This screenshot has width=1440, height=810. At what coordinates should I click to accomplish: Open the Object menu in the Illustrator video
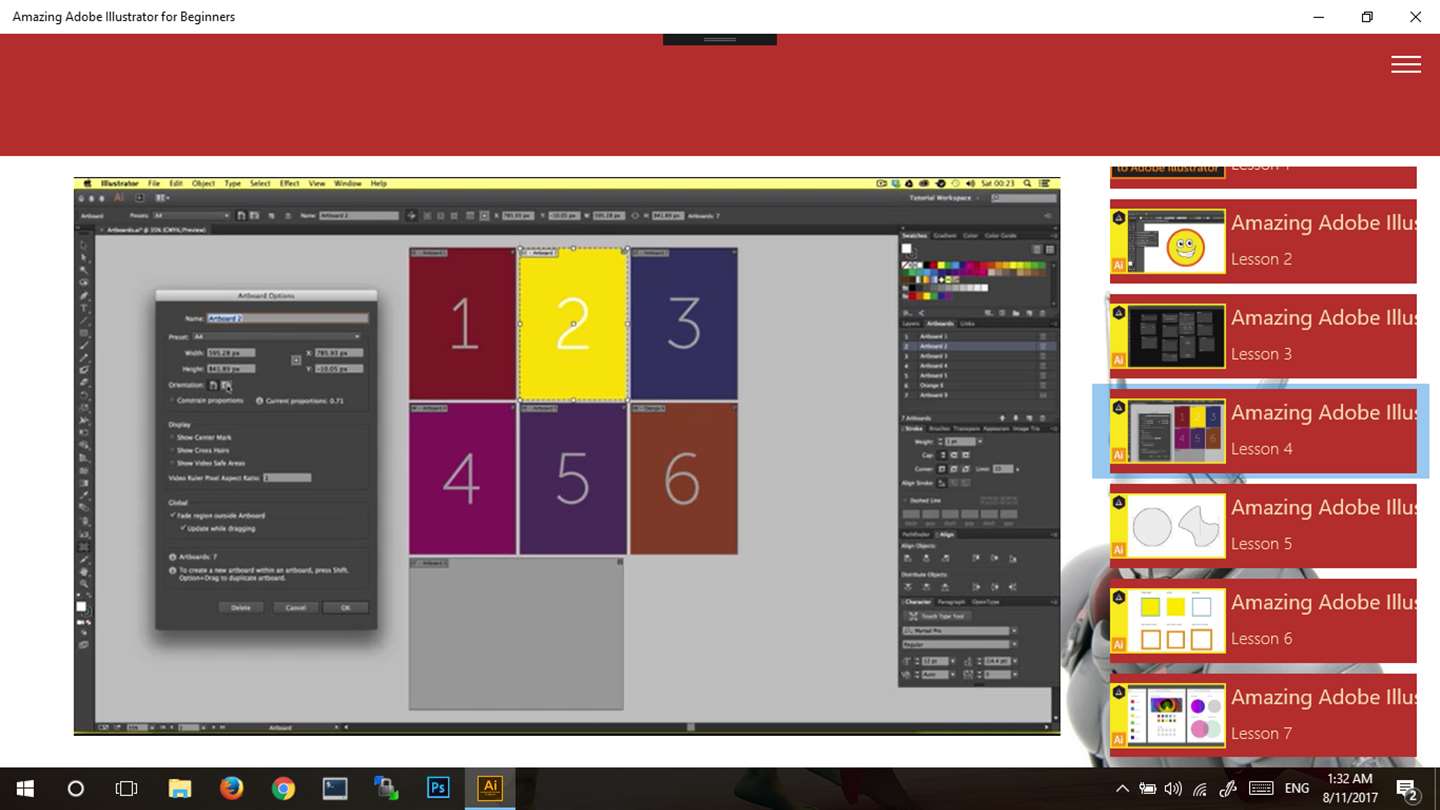click(203, 184)
